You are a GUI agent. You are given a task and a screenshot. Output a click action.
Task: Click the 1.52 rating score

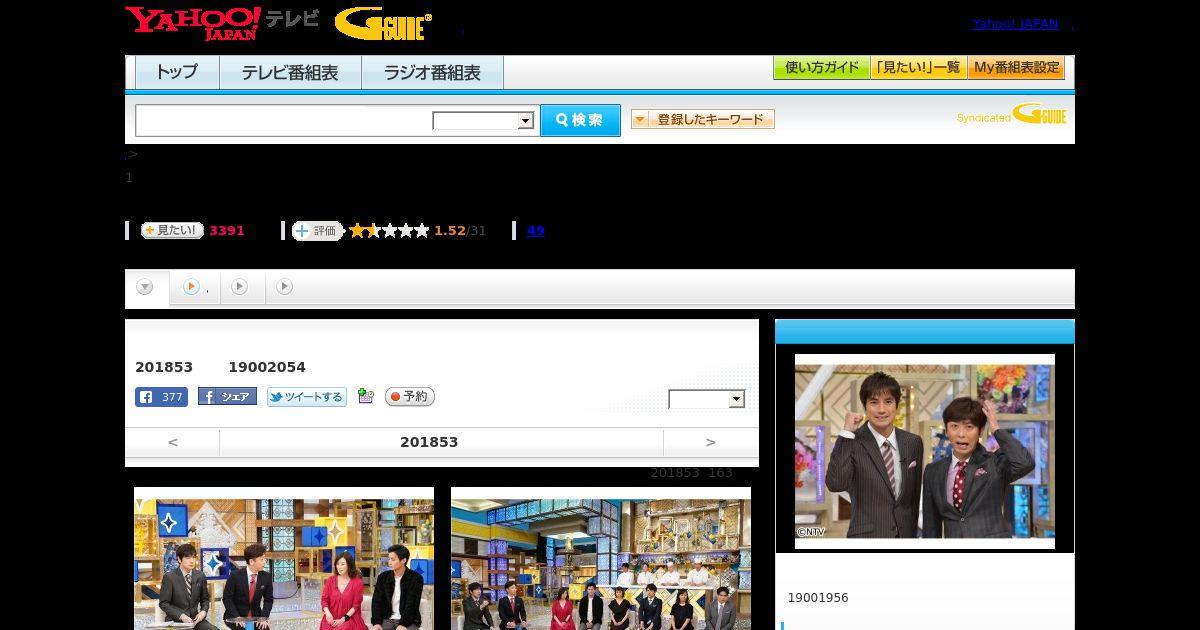pyautogui.click(x=450, y=231)
